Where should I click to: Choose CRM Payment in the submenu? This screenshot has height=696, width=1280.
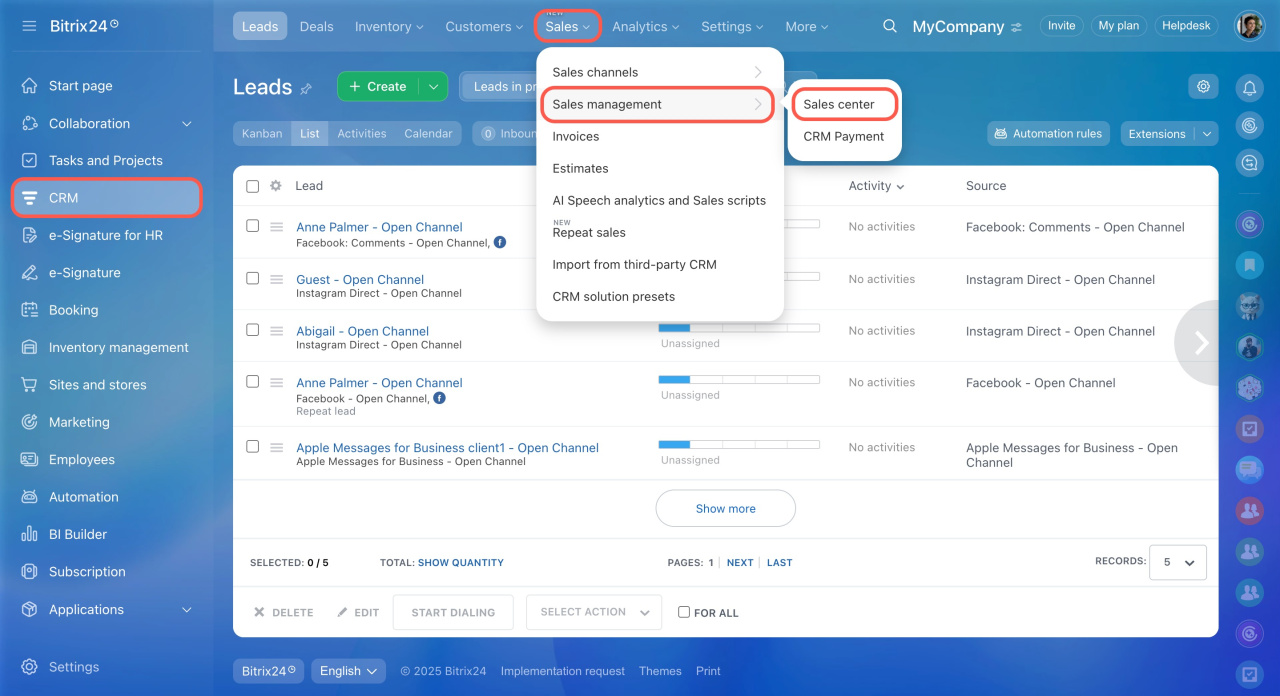(844, 136)
